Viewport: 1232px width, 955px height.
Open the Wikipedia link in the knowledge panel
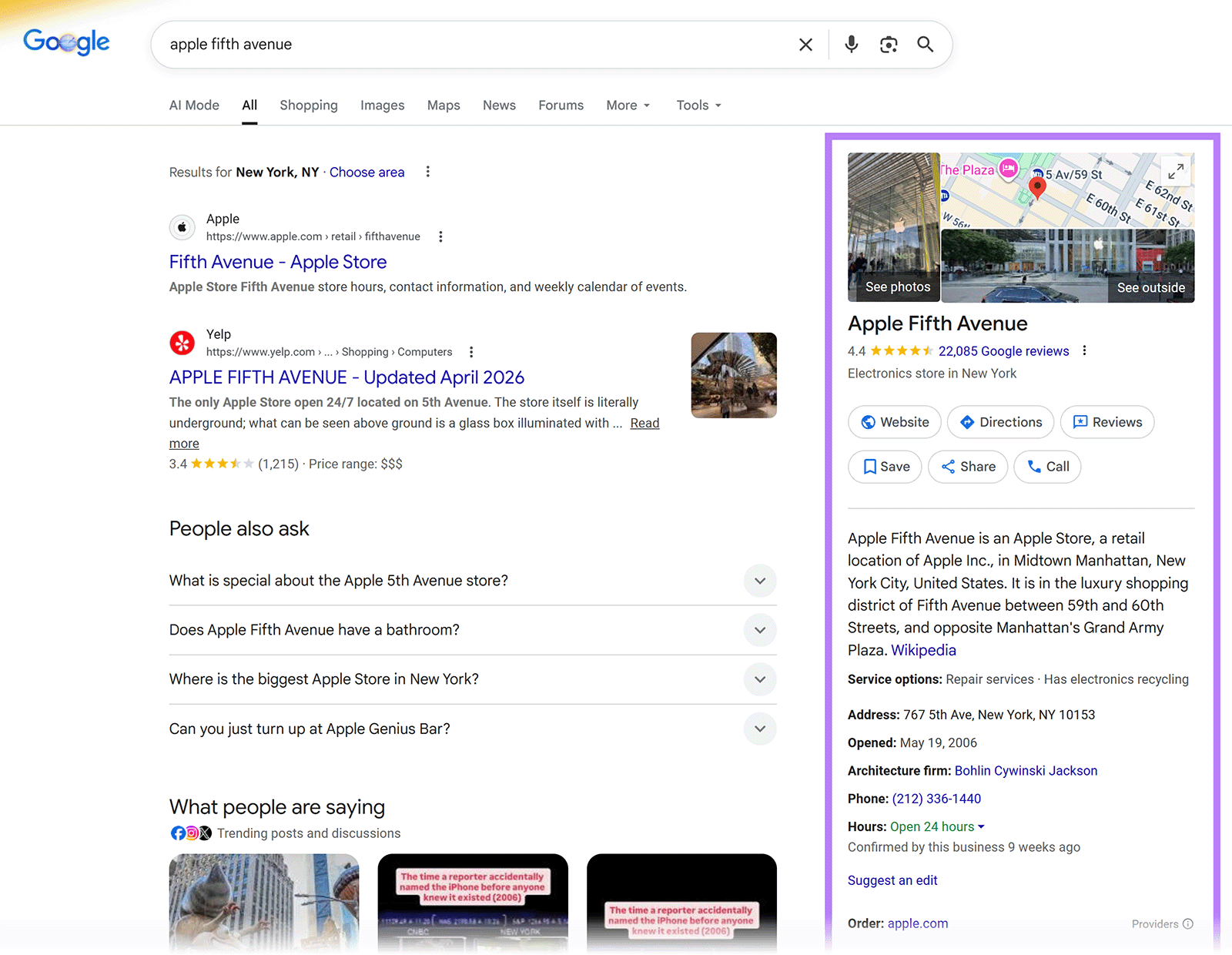922,650
